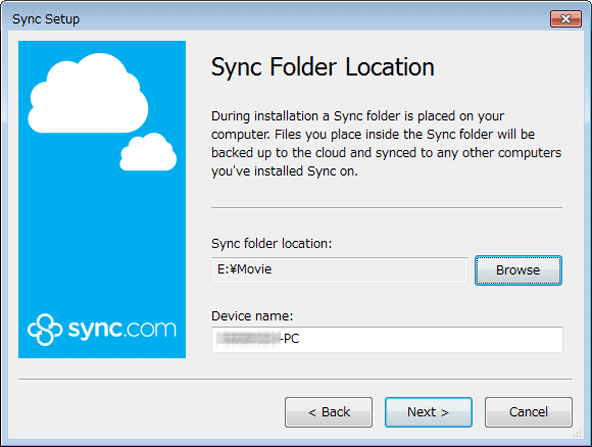This screenshot has height=447, width=592.
Task: Focus the Device name text field
Action: (x=387, y=339)
